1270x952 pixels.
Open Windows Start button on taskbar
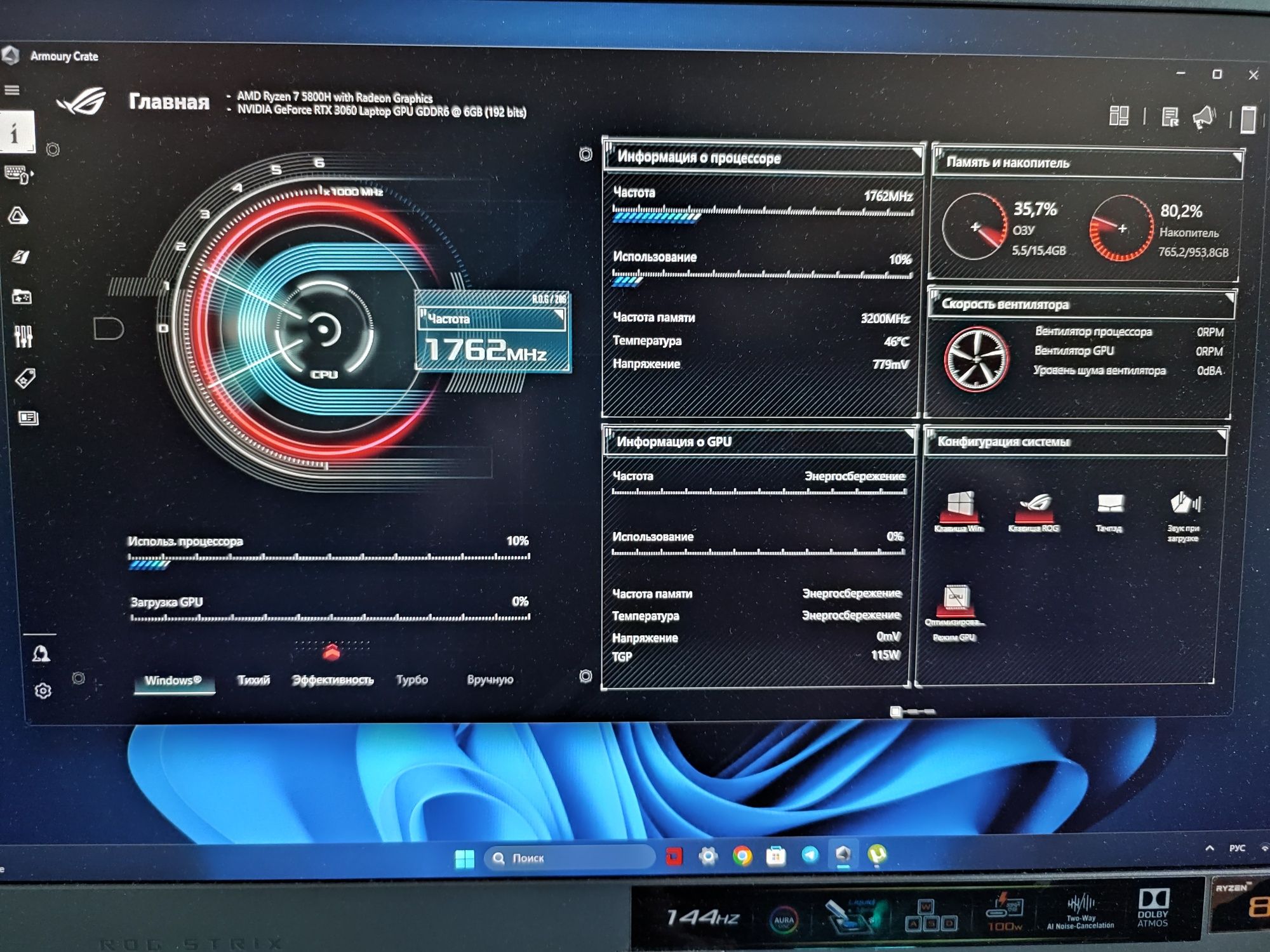tap(465, 859)
